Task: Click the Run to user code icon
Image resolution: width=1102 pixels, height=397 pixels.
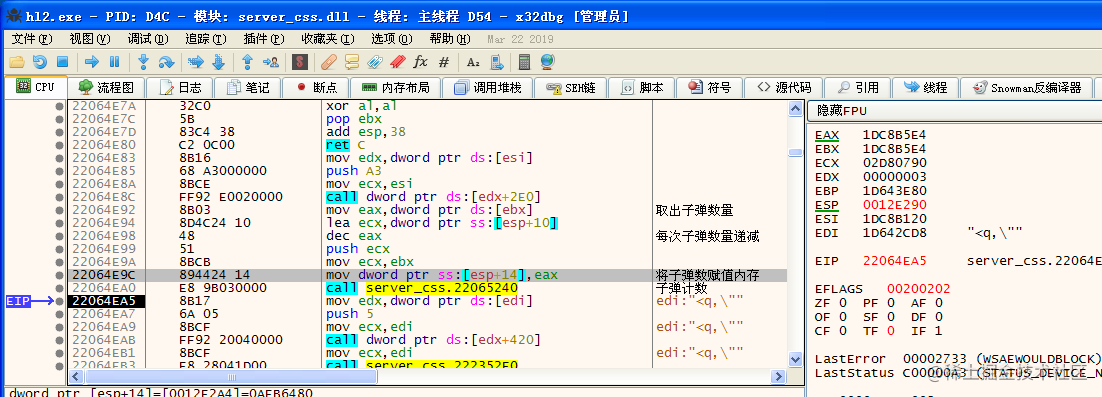Action: 271,62
